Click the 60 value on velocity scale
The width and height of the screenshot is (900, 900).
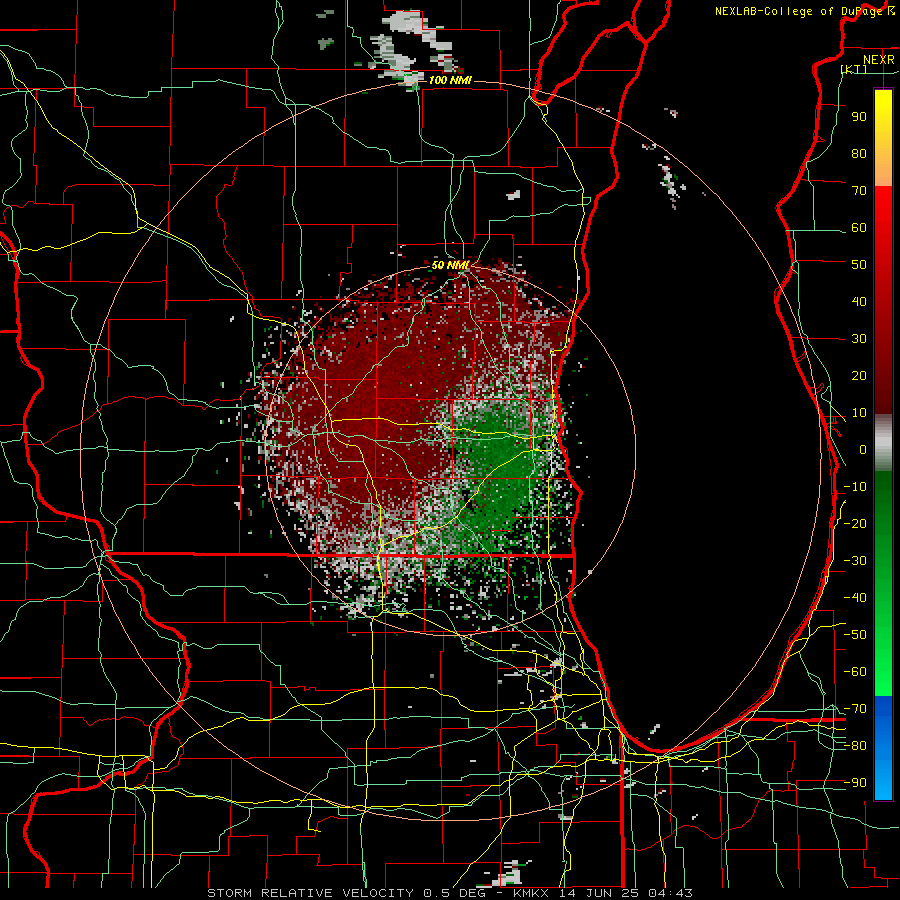point(859,227)
